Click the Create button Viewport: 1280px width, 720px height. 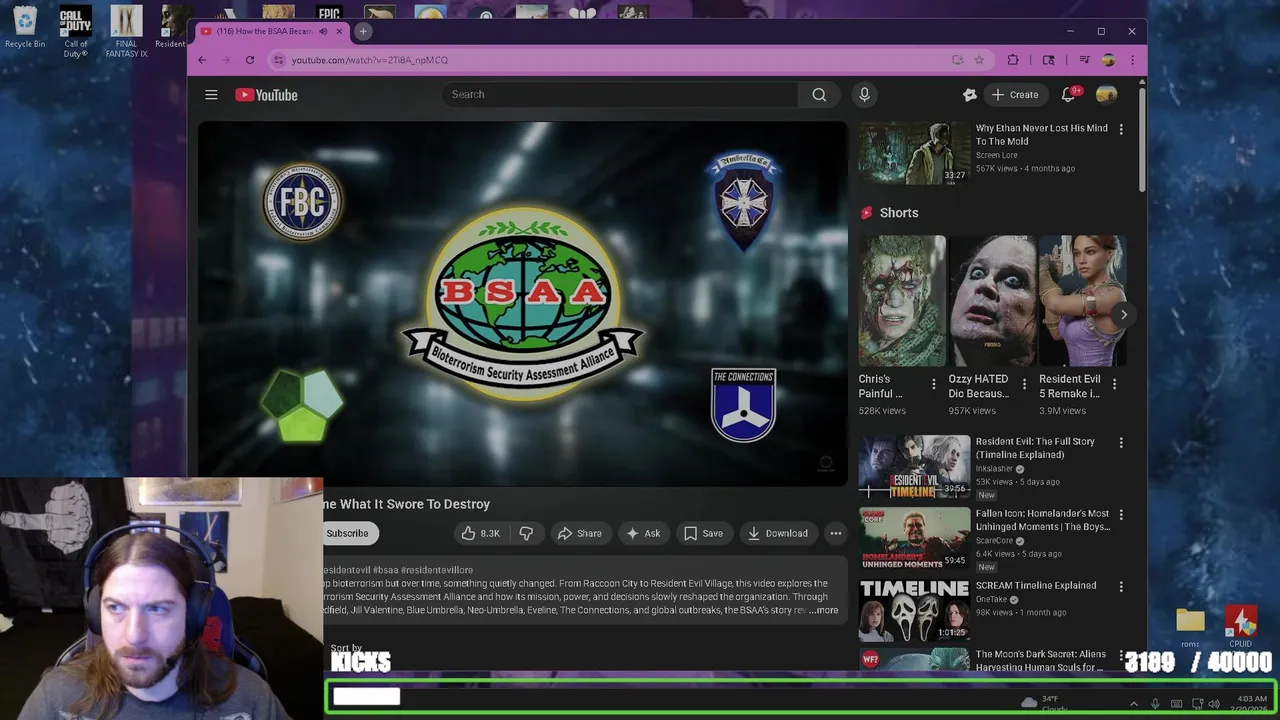[1015, 94]
